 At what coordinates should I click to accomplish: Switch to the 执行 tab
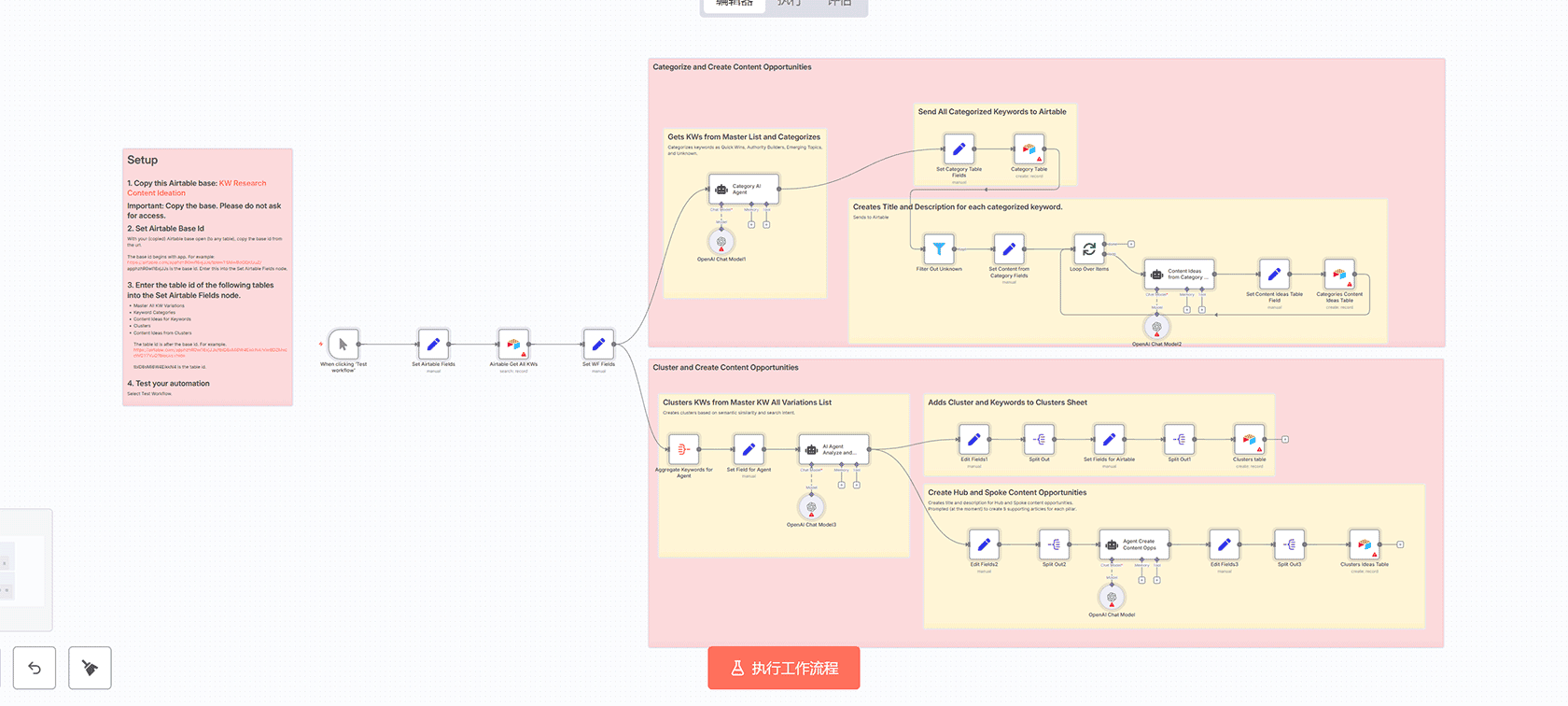[790, 4]
